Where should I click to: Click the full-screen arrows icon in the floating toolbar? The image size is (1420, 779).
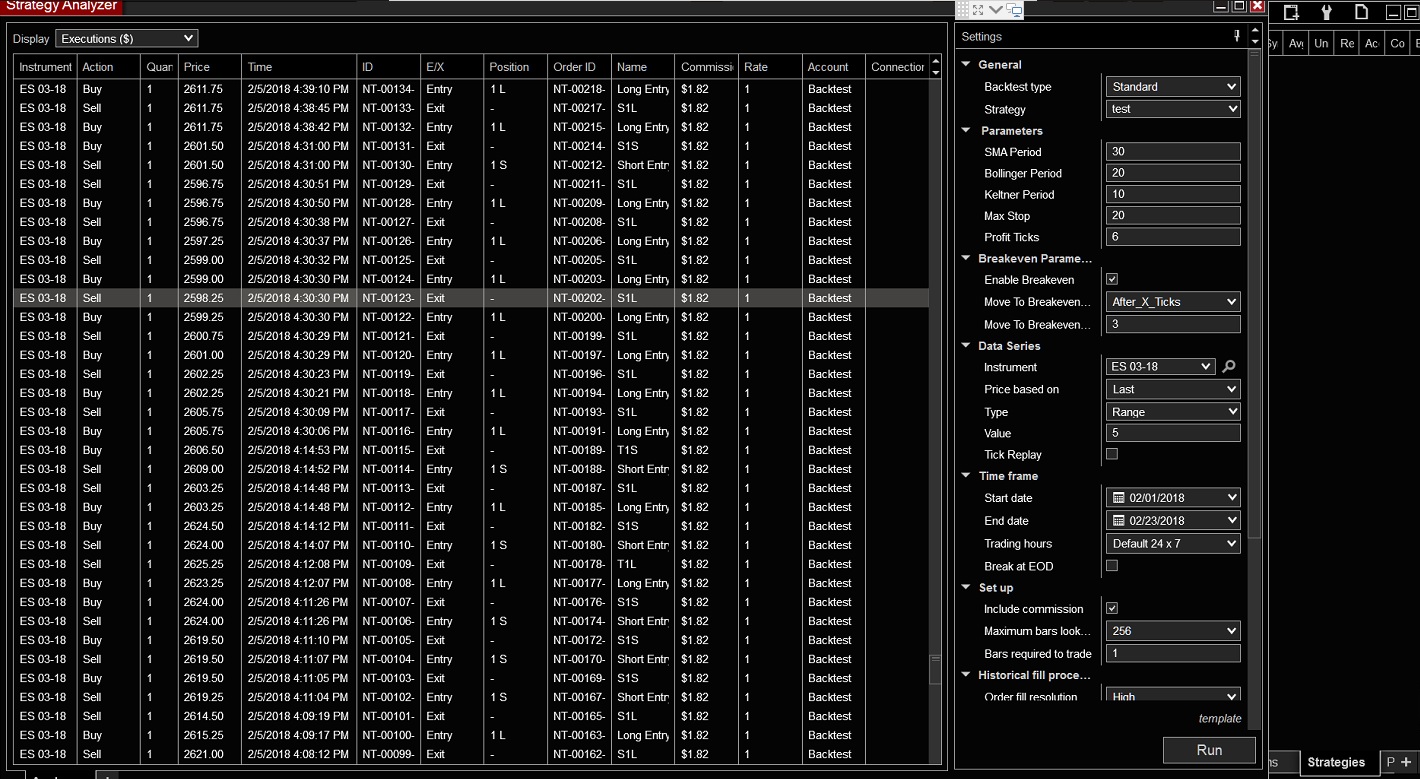(x=978, y=10)
